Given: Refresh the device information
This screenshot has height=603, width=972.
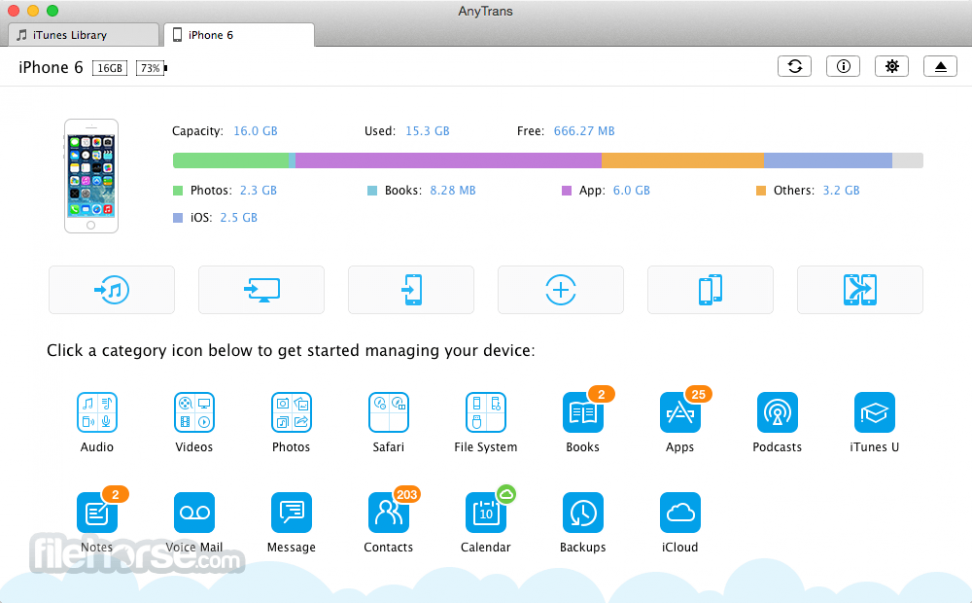Looking at the screenshot, I should coord(794,65).
